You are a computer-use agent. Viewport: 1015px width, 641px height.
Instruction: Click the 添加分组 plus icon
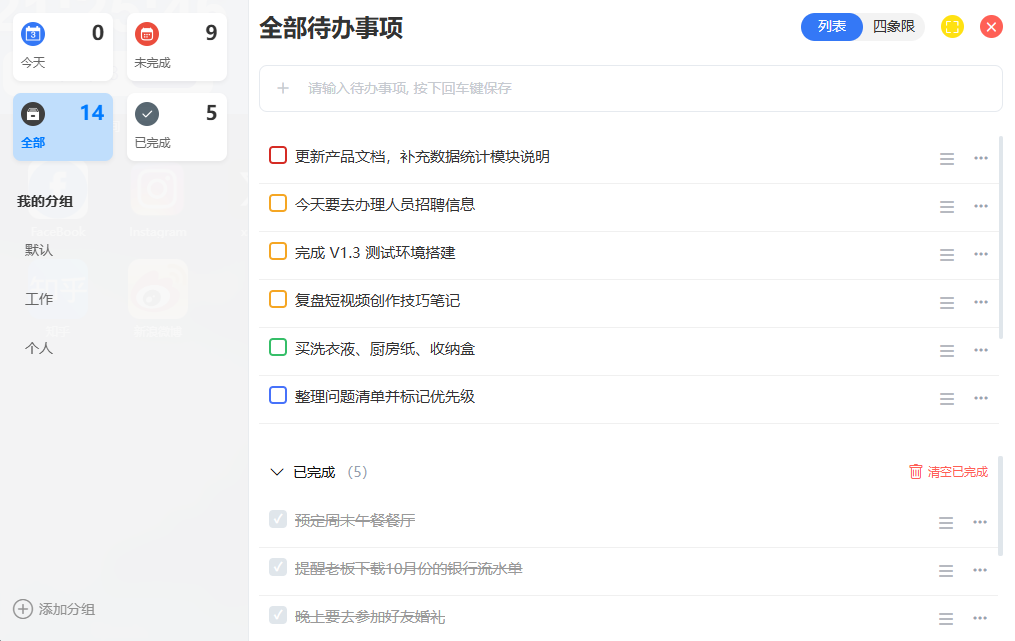click(22, 609)
